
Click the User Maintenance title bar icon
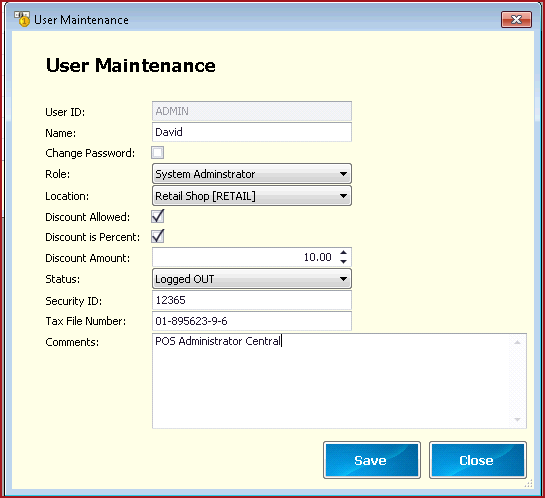pos(22,19)
